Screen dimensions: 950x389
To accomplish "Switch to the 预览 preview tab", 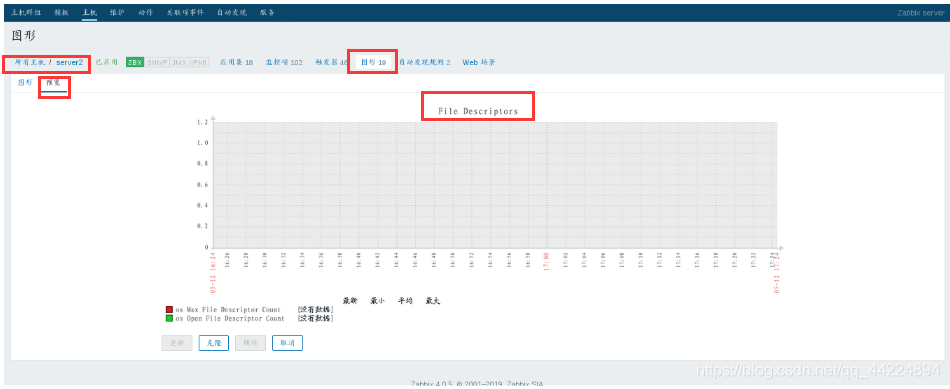I will [53, 82].
